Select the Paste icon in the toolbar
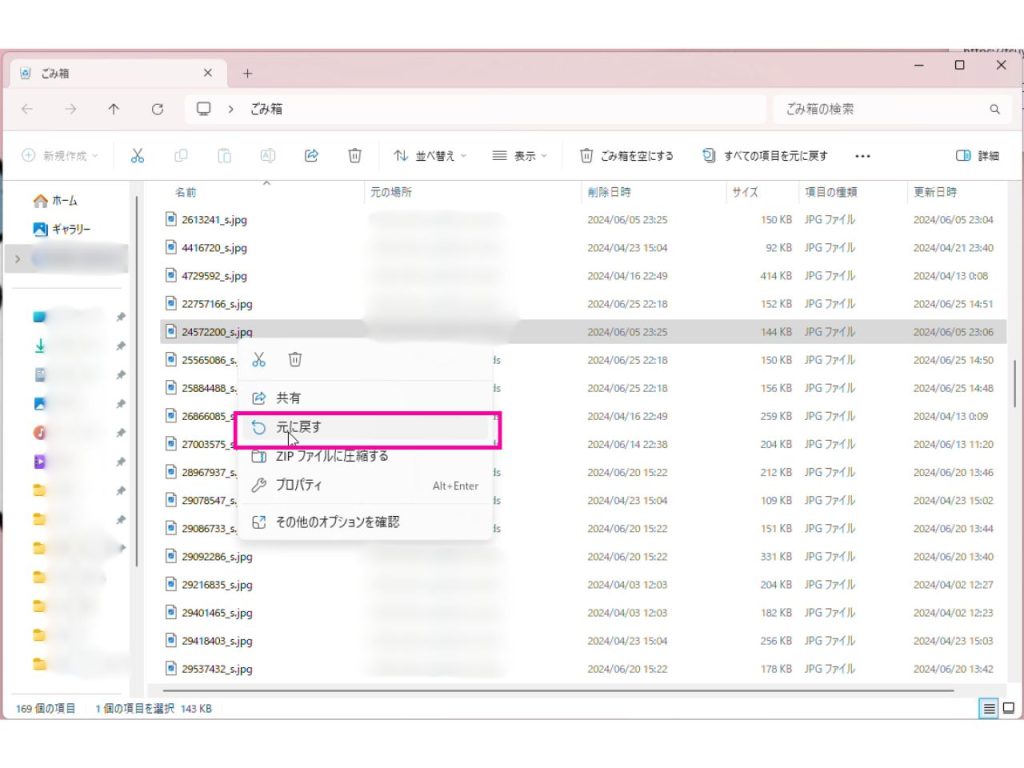This screenshot has width=1024, height=768. tap(224, 155)
